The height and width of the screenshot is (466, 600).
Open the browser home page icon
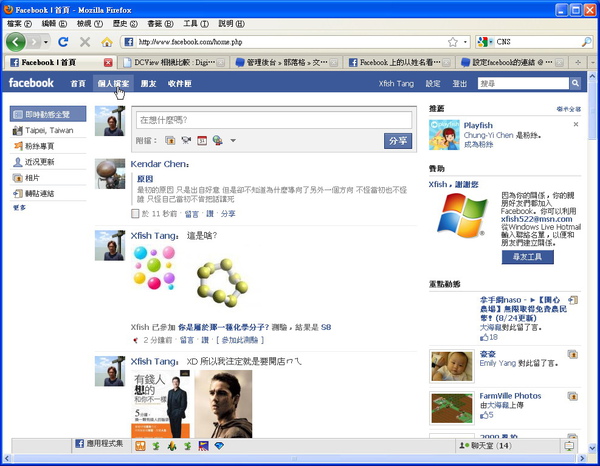107,42
